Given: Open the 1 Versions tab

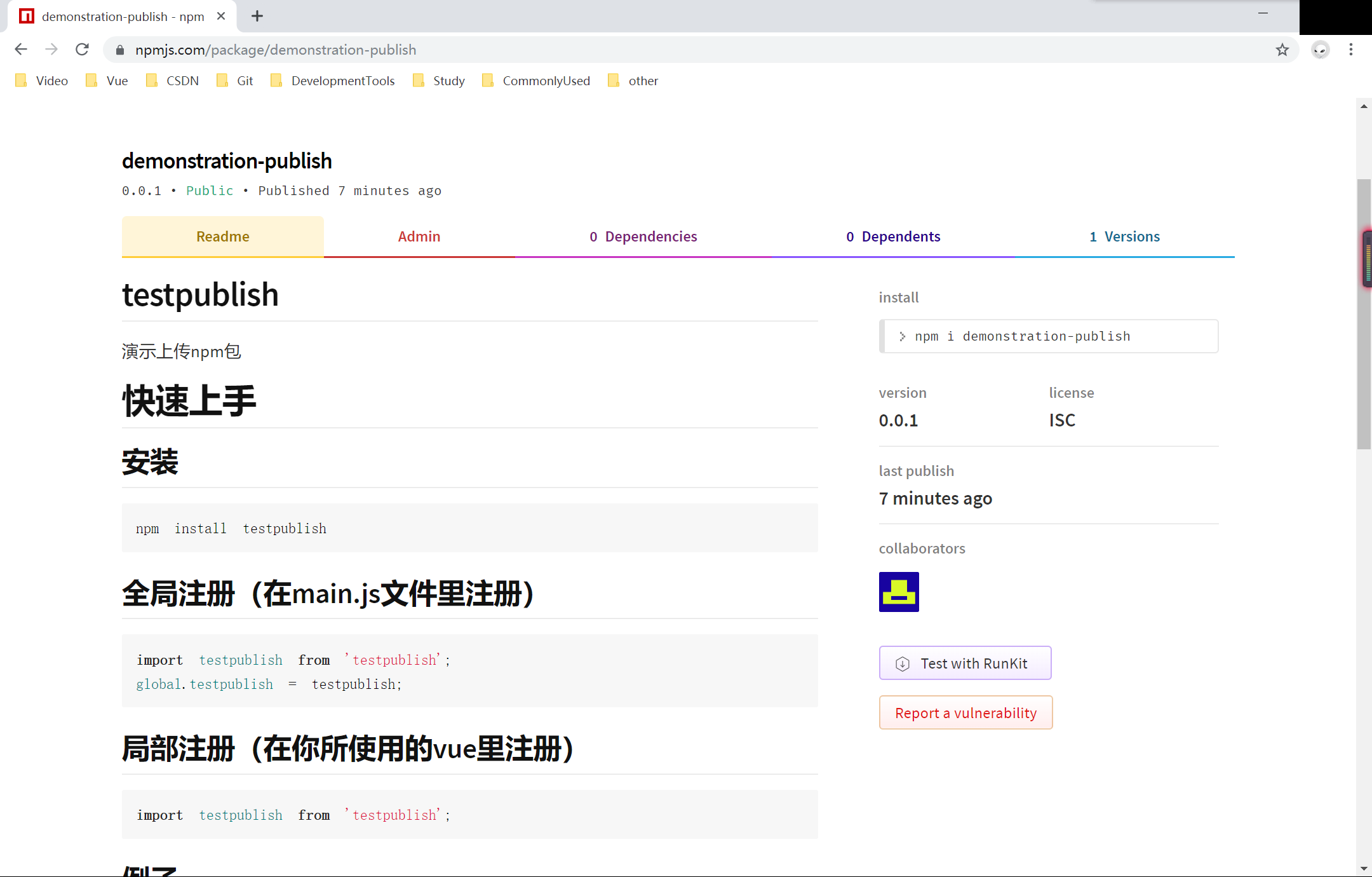Looking at the screenshot, I should point(1124,236).
